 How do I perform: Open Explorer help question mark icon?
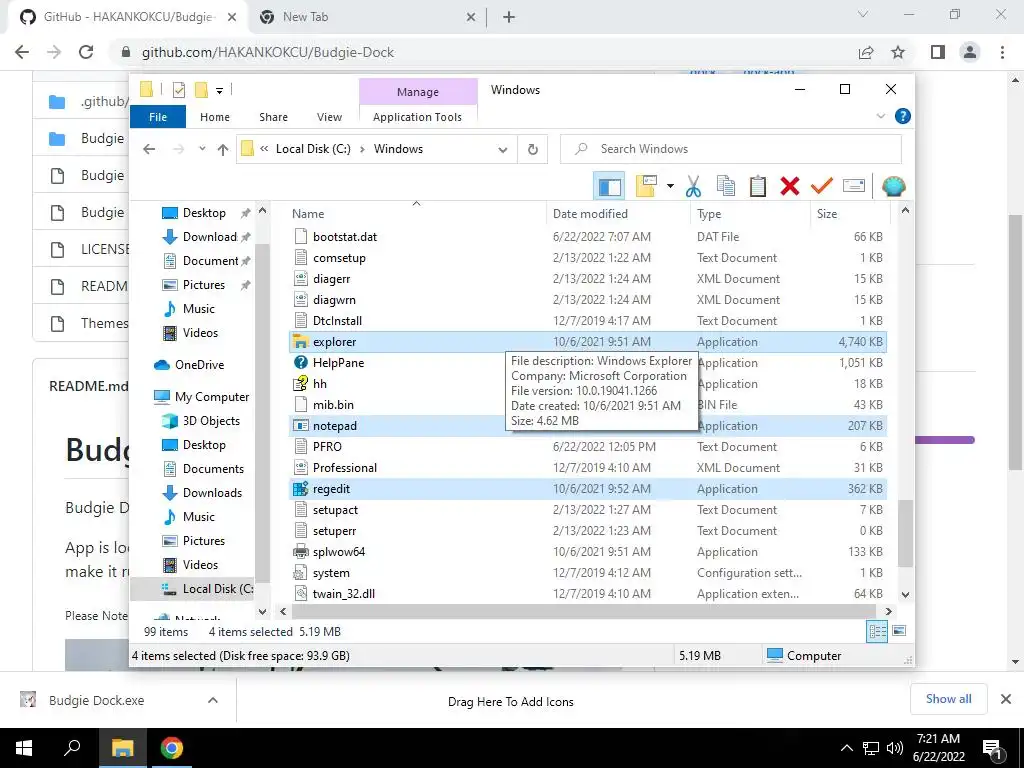903,116
